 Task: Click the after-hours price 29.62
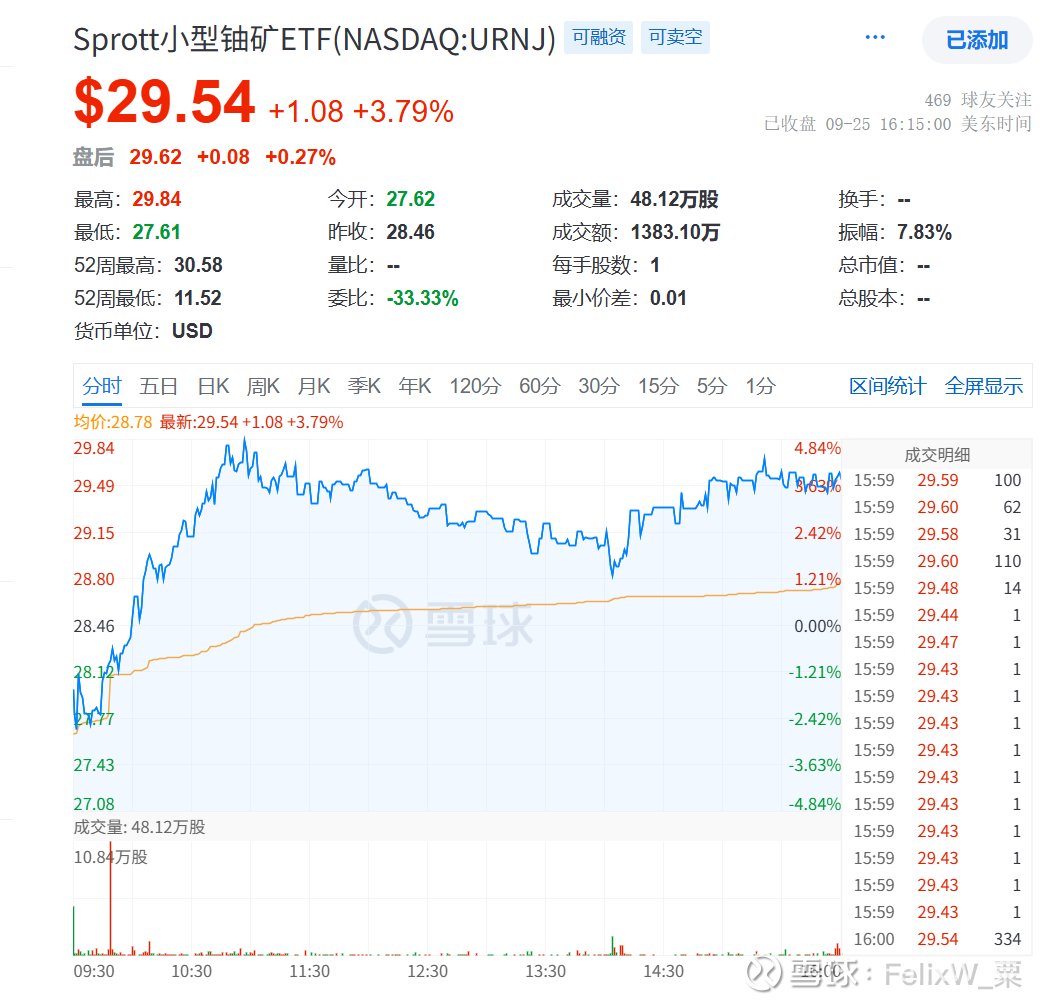(x=155, y=157)
